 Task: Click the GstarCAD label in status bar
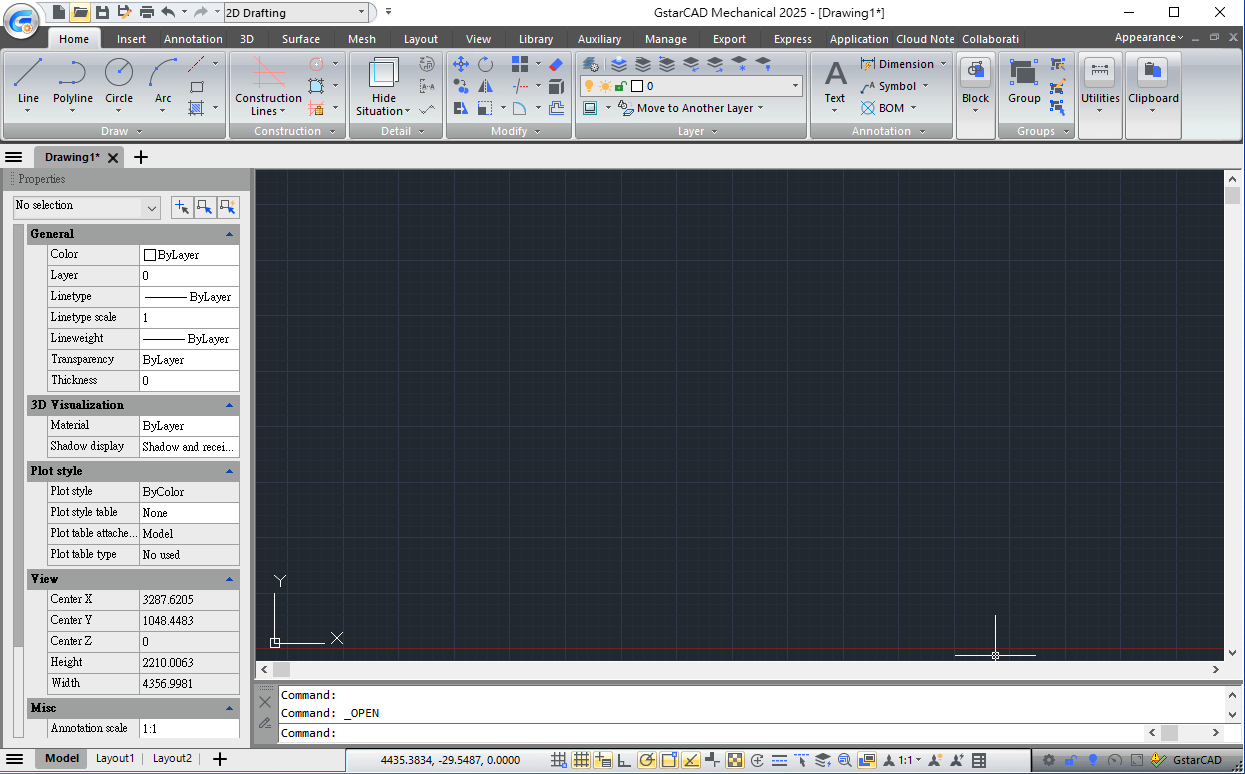click(1197, 760)
